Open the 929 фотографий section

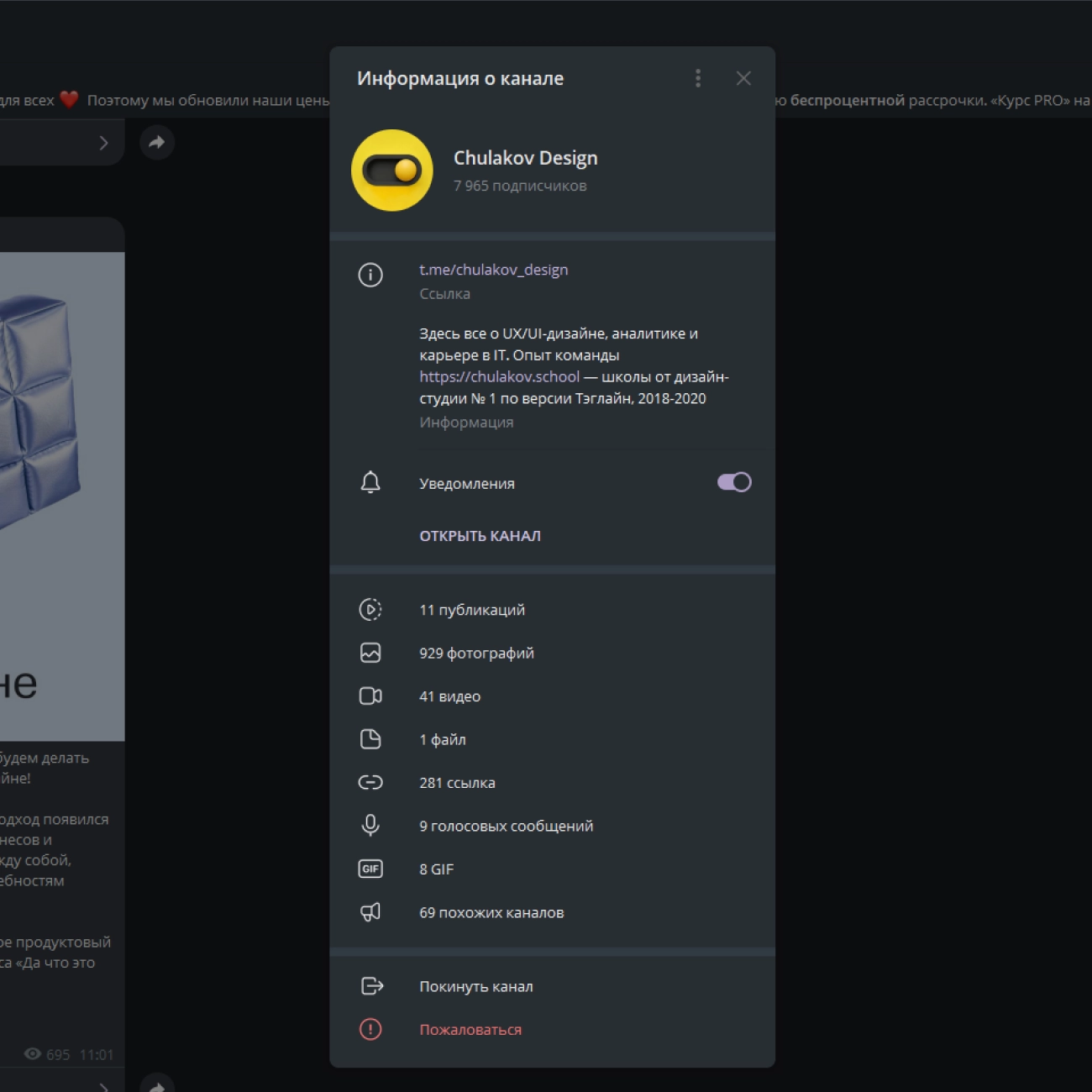coord(552,653)
